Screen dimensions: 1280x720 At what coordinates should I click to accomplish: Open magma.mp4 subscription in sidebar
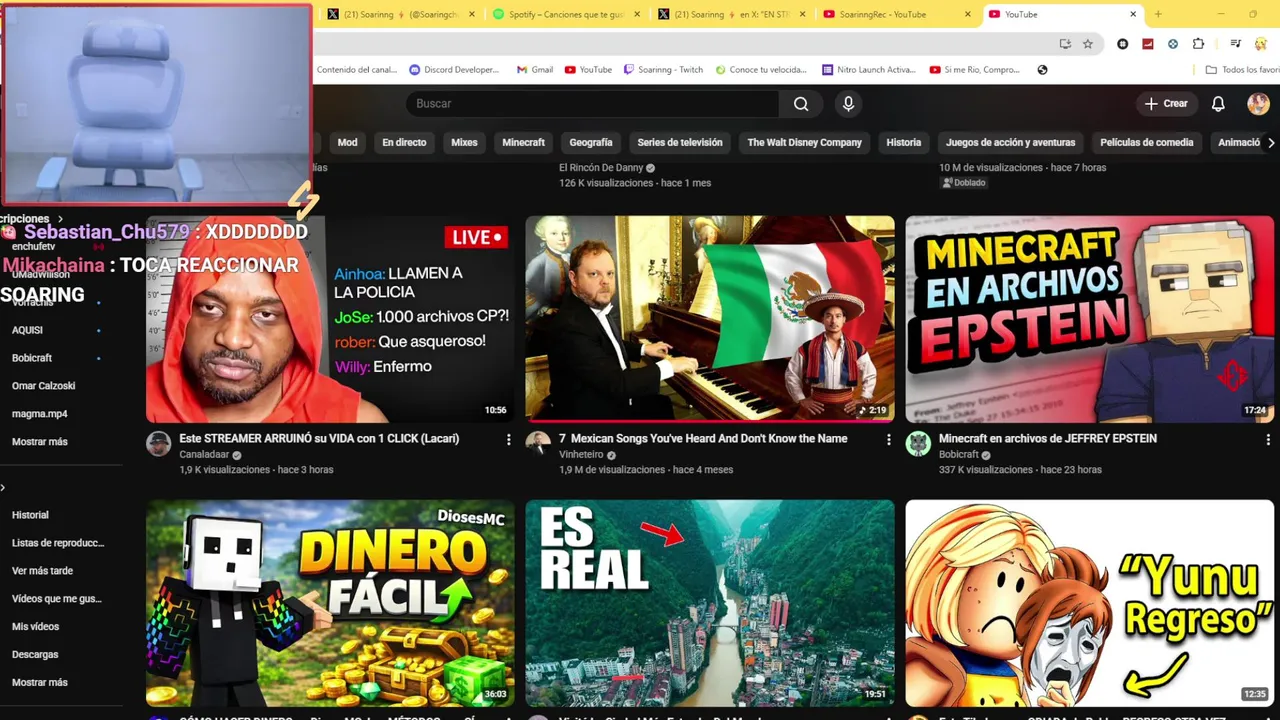coord(39,414)
